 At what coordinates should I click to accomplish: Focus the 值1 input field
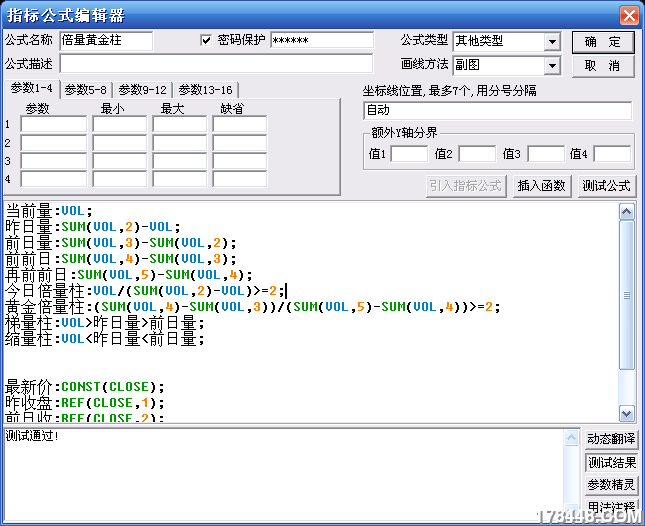[x=409, y=154]
